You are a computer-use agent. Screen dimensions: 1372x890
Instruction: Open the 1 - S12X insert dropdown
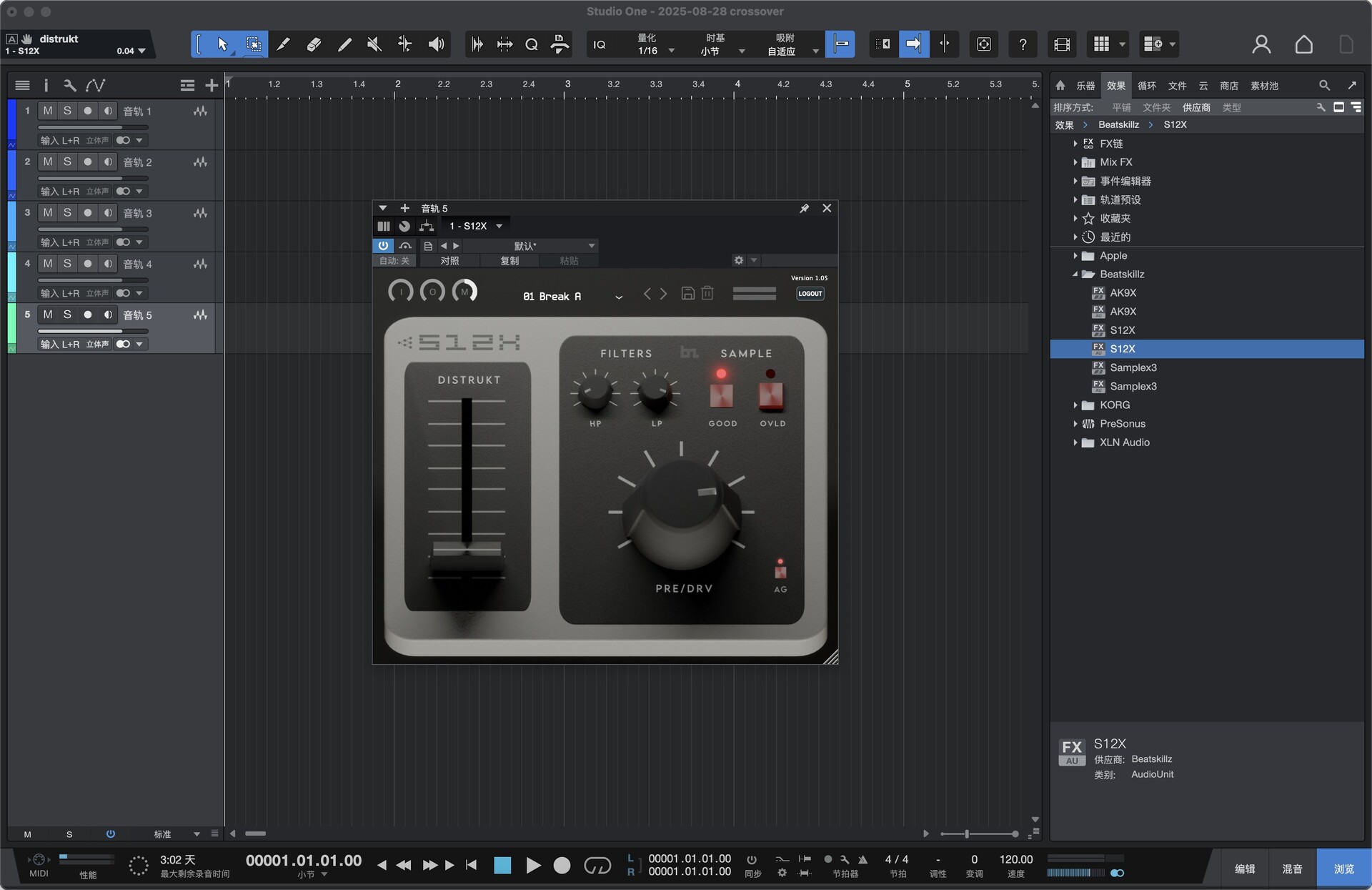(475, 226)
